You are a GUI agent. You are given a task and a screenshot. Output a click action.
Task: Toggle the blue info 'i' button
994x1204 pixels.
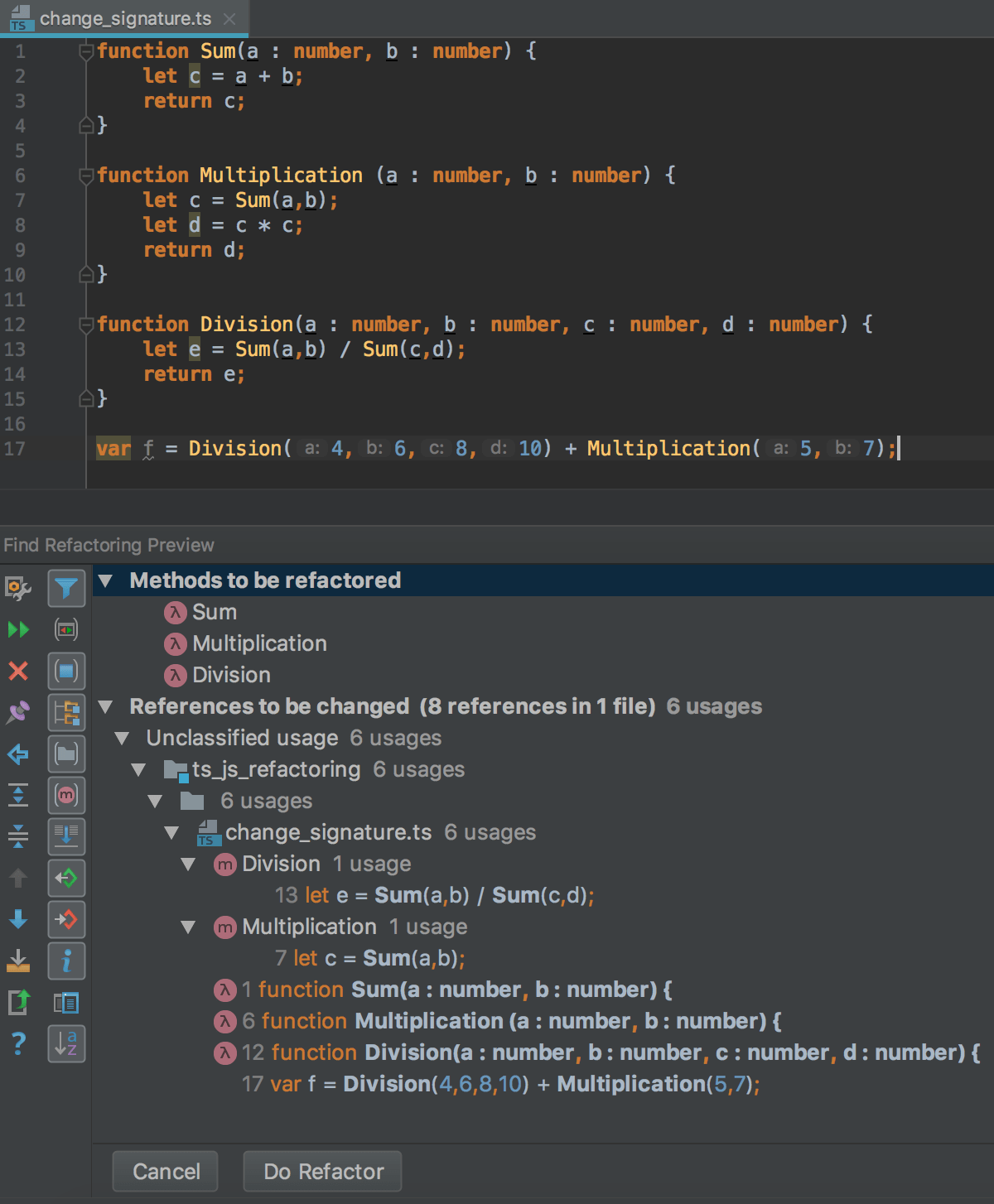[66, 961]
